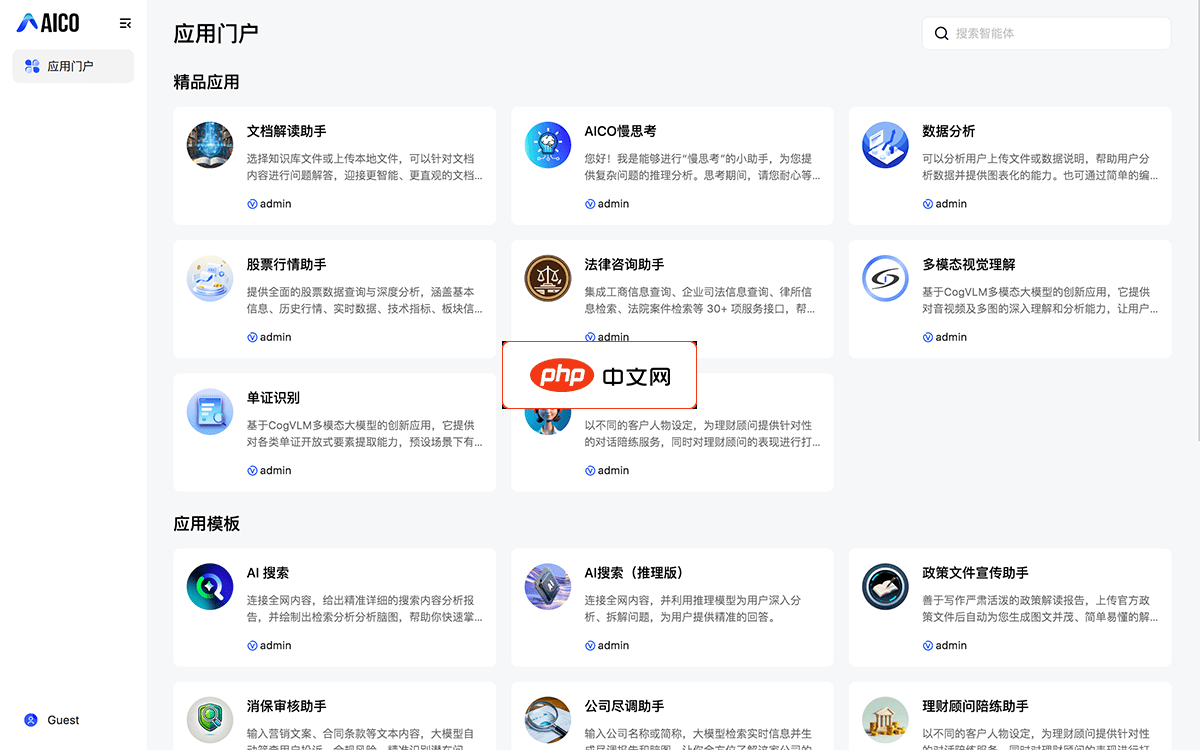Click the magnifier icon in the search box
This screenshot has width=1200, height=750.
941,33
